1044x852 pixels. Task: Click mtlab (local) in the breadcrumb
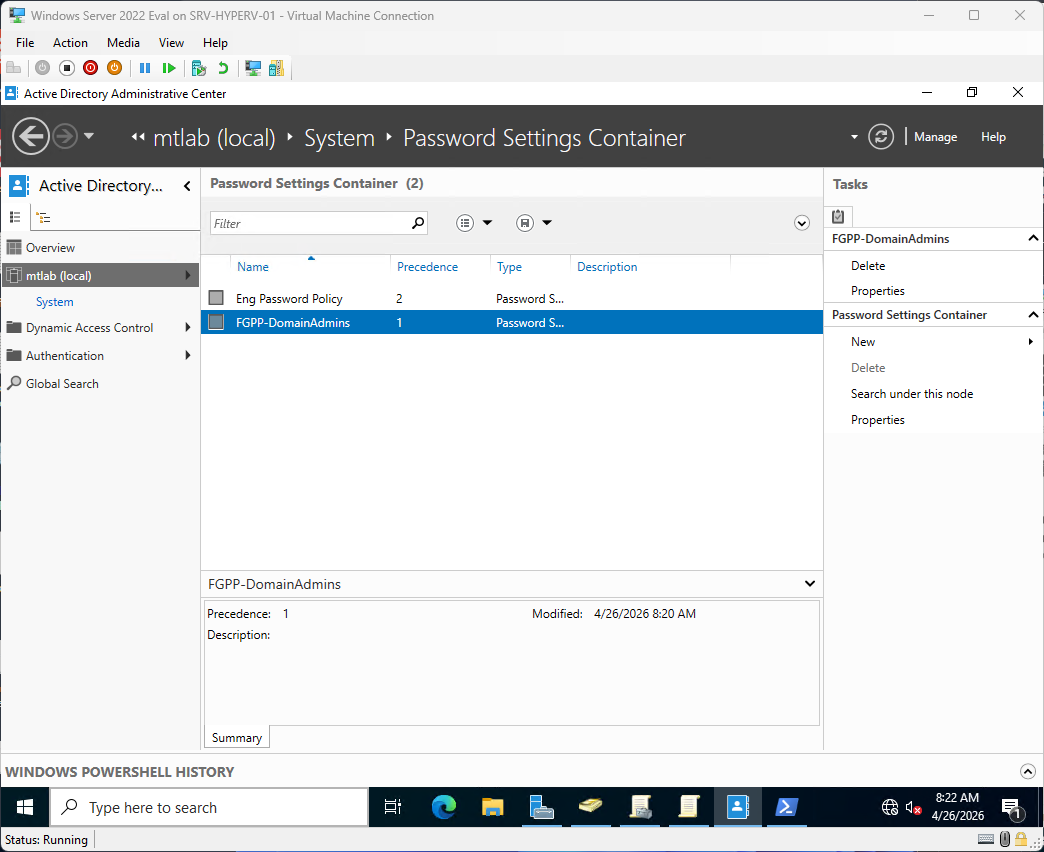pyautogui.click(x=214, y=138)
